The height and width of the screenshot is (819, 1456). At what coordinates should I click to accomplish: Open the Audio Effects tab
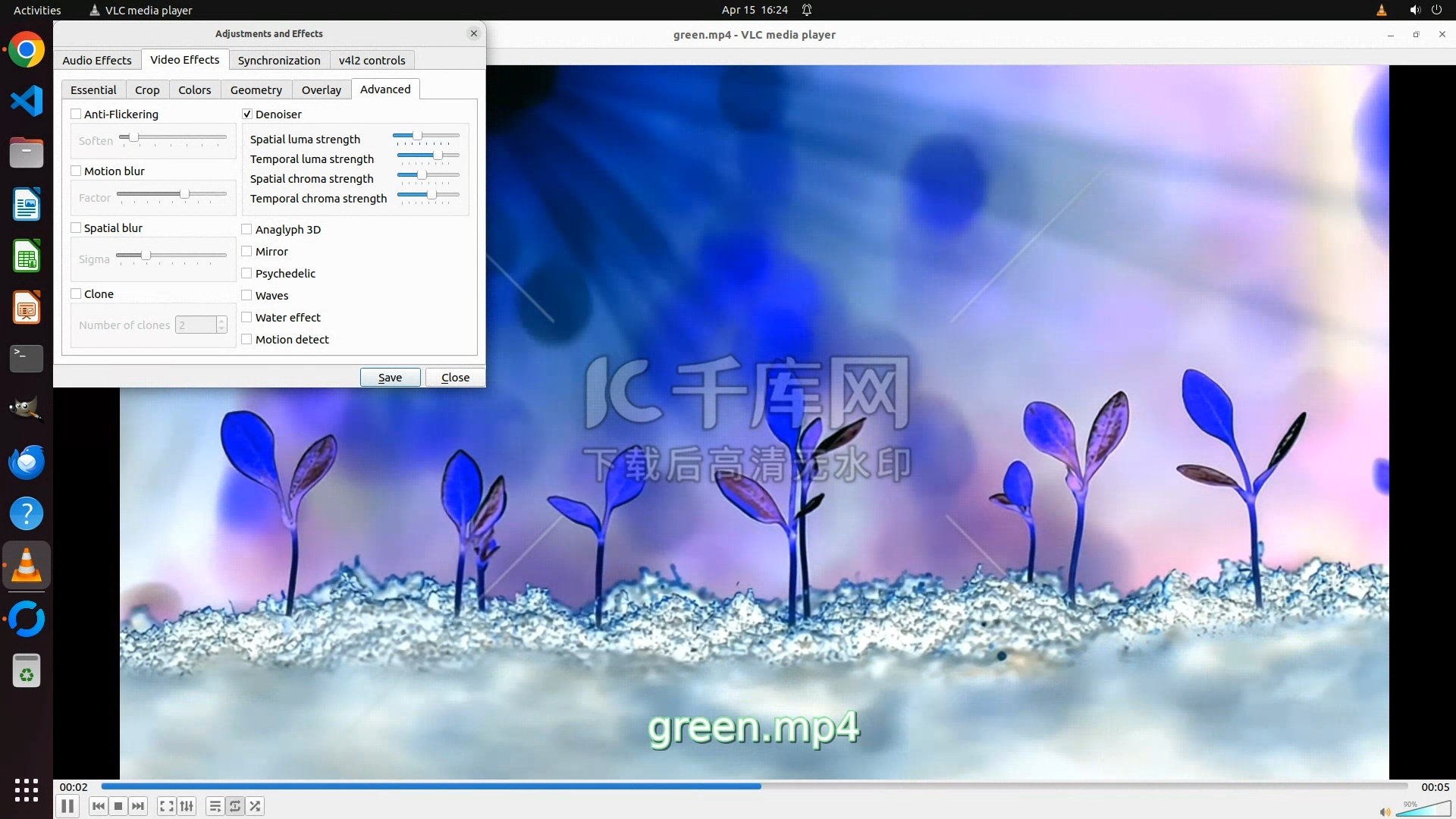pos(97,60)
